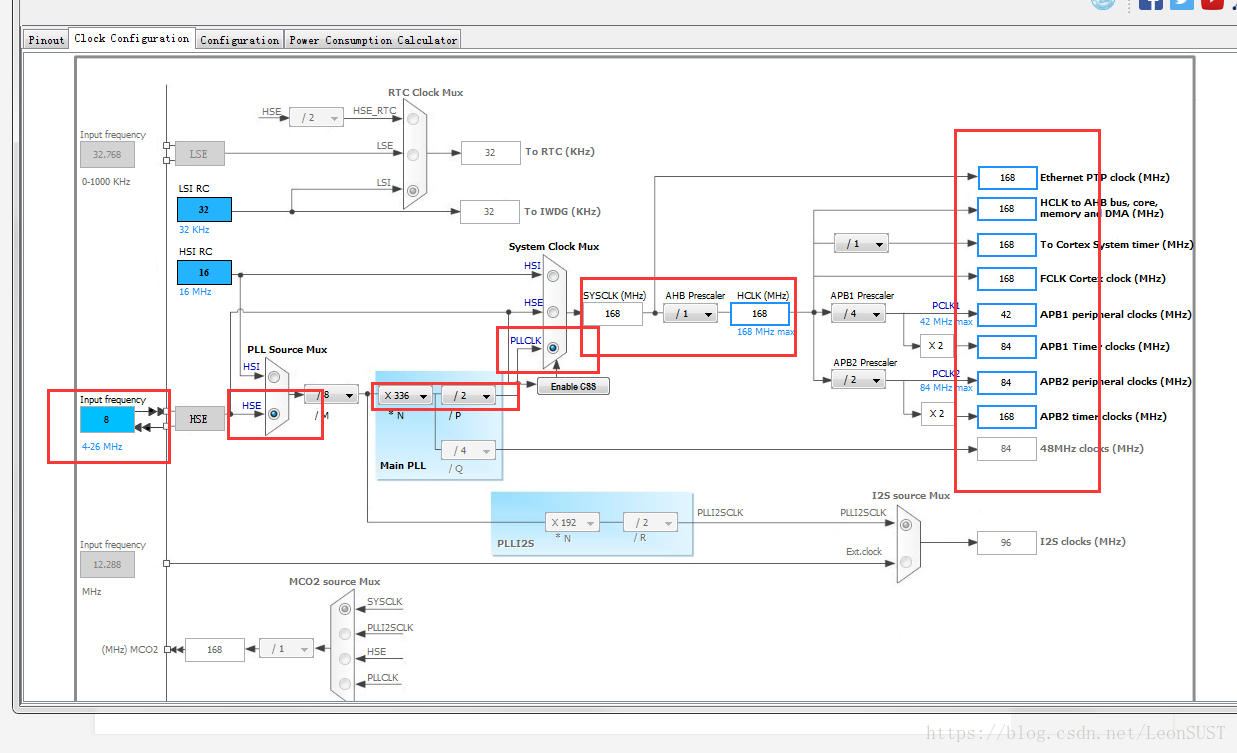This screenshot has width=1237, height=753.
Task: Click the LSI RC 32 block
Action: [204, 209]
